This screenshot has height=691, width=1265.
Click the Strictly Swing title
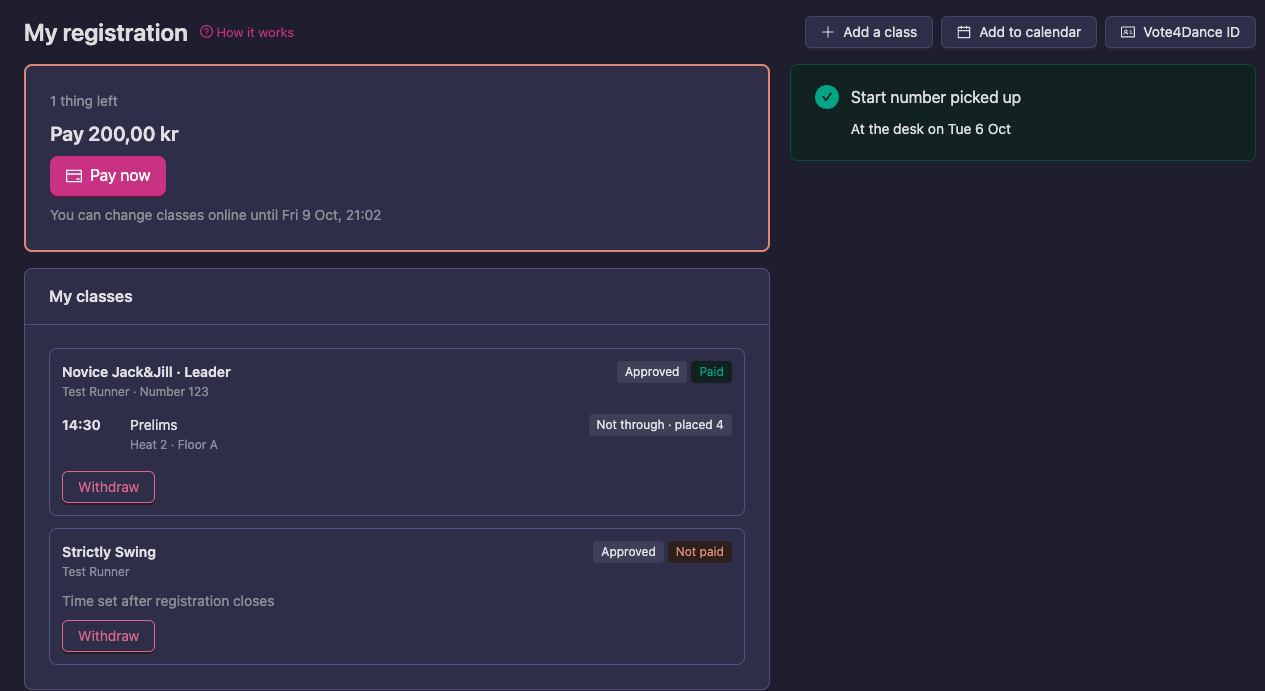(109, 552)
